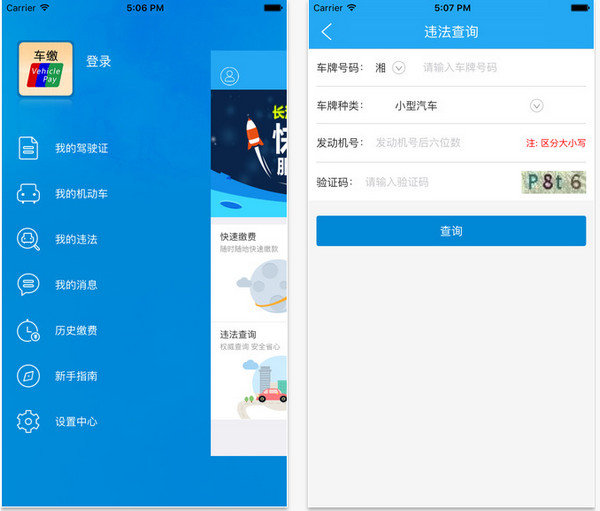This screenshot has width=600, height=511.
Task: Click the 发动机号 field label
Action: tap(339, 143)
